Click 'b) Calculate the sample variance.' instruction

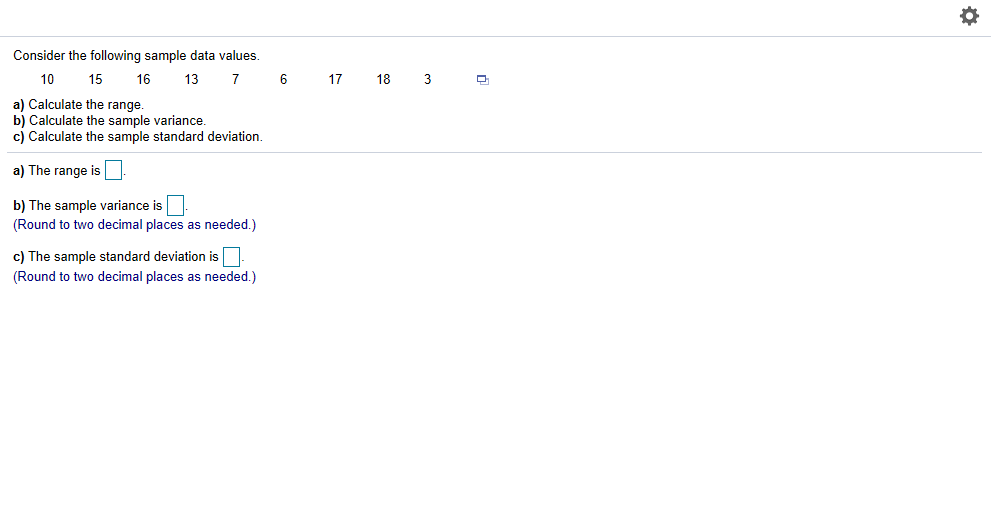[x=109, y=120]
